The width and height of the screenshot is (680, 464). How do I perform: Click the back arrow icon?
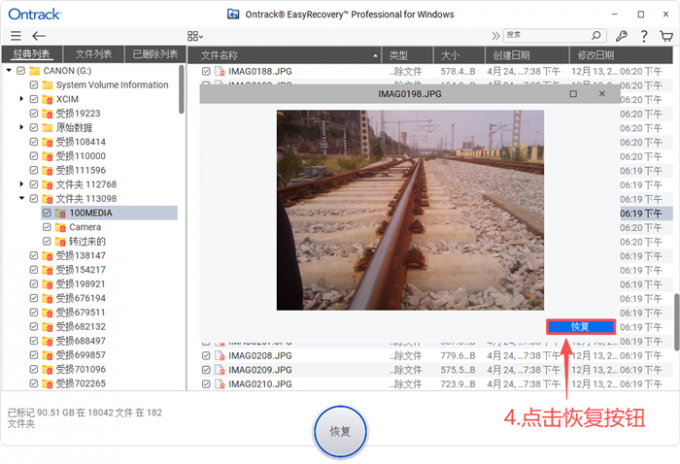40,36
